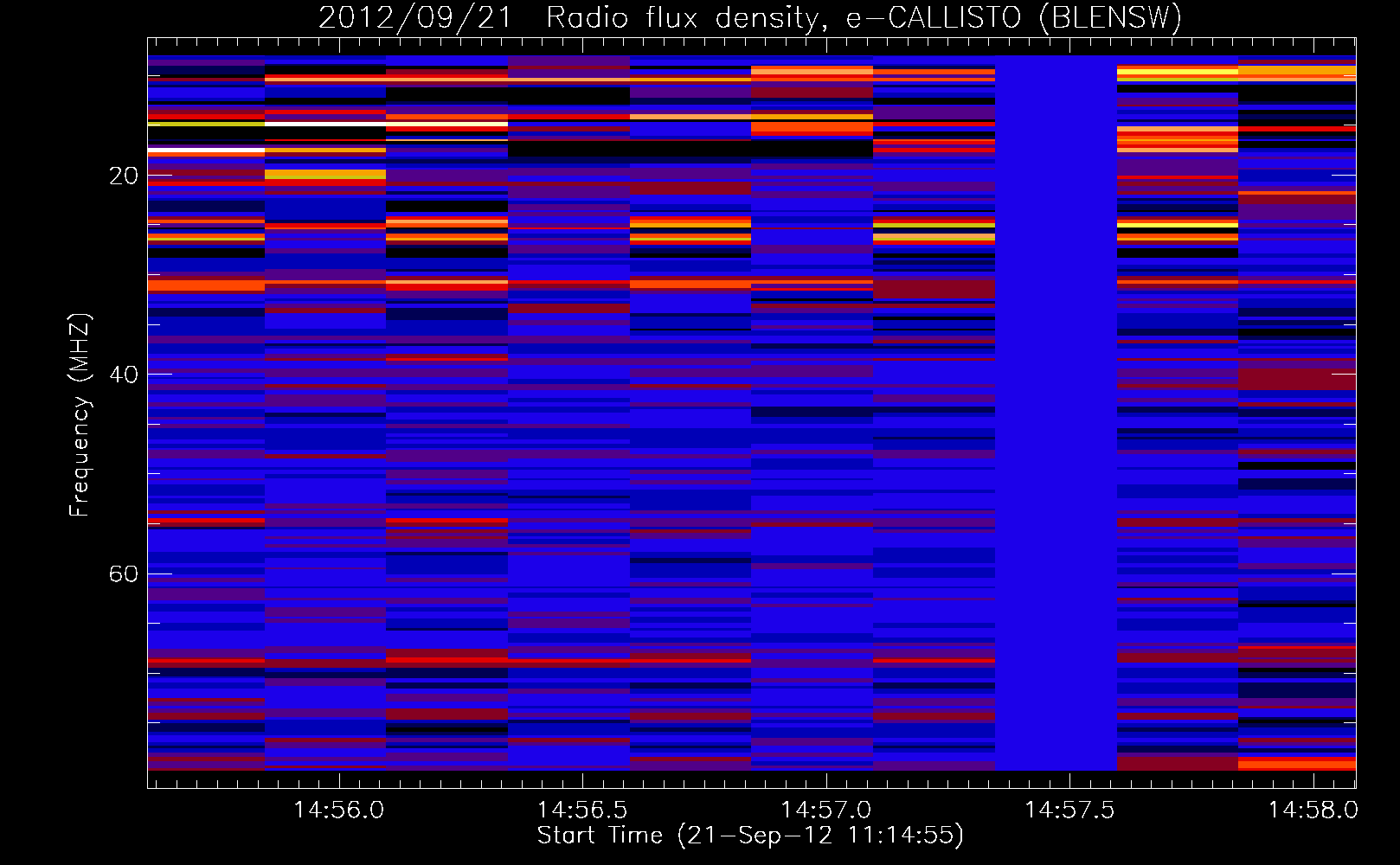Click the '40' frequency tick label
Screen dimensions: 1400x865
(x=123, y=375)
